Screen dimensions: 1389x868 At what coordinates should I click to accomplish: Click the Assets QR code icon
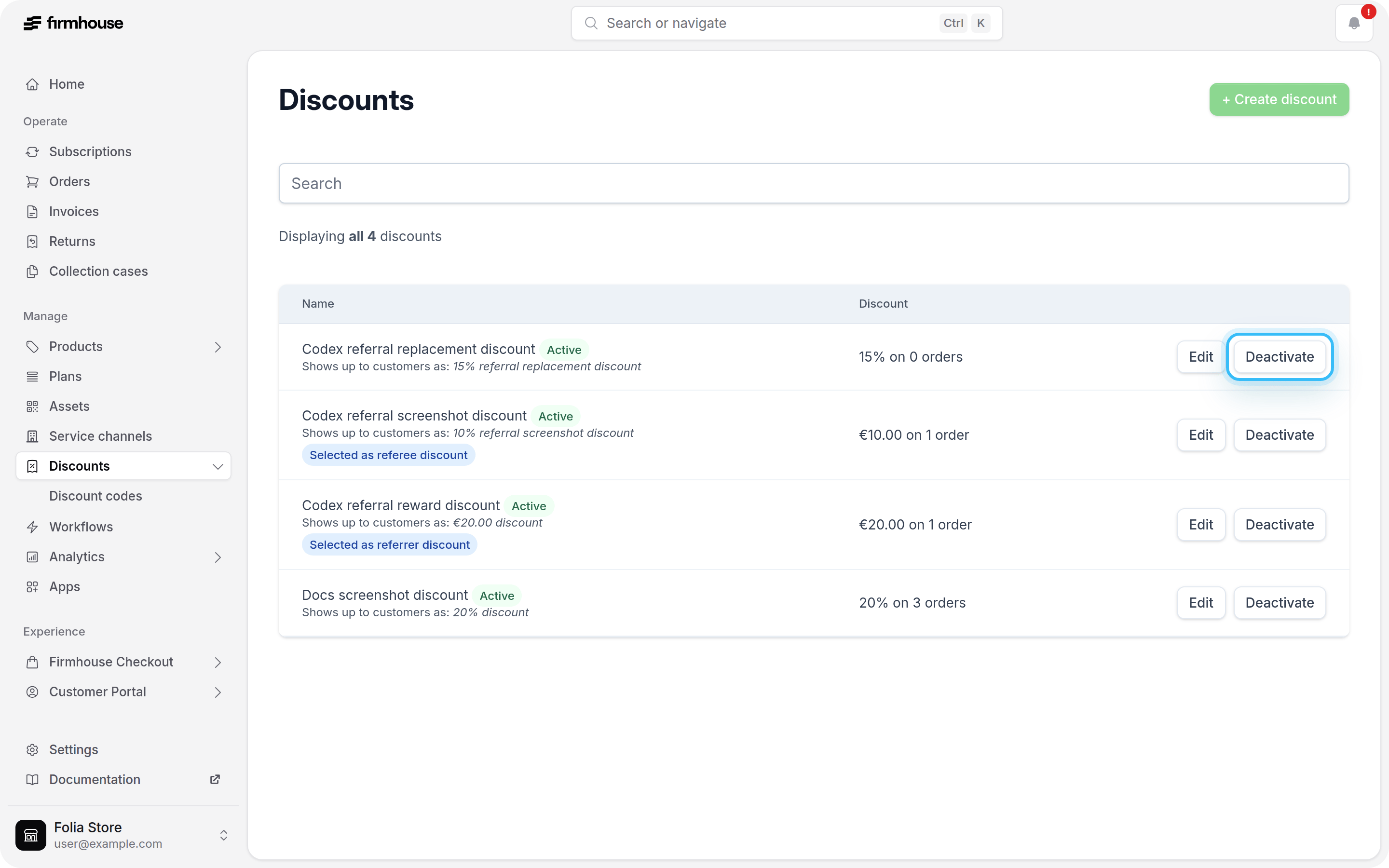tap(32, 407)
